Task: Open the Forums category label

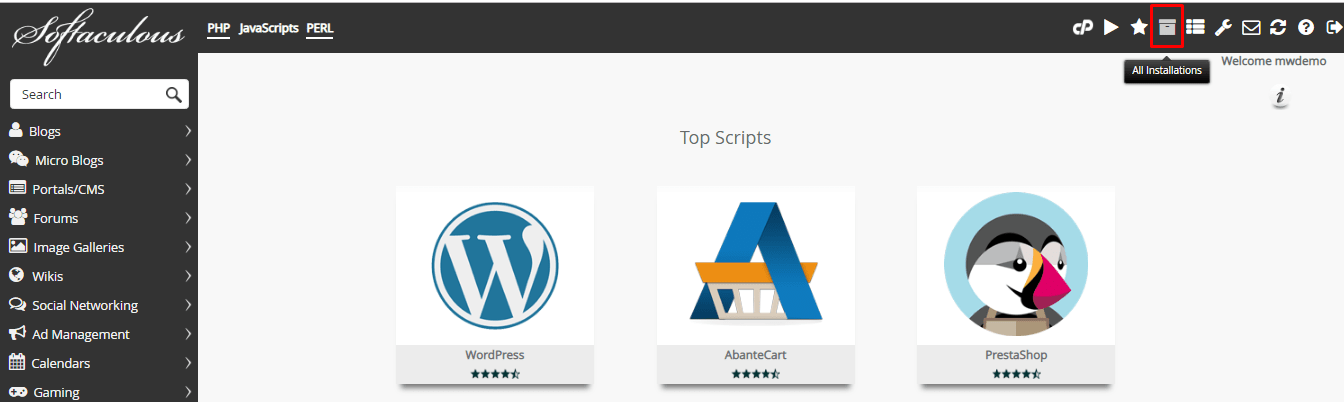Action: click(x=55, y=218)
